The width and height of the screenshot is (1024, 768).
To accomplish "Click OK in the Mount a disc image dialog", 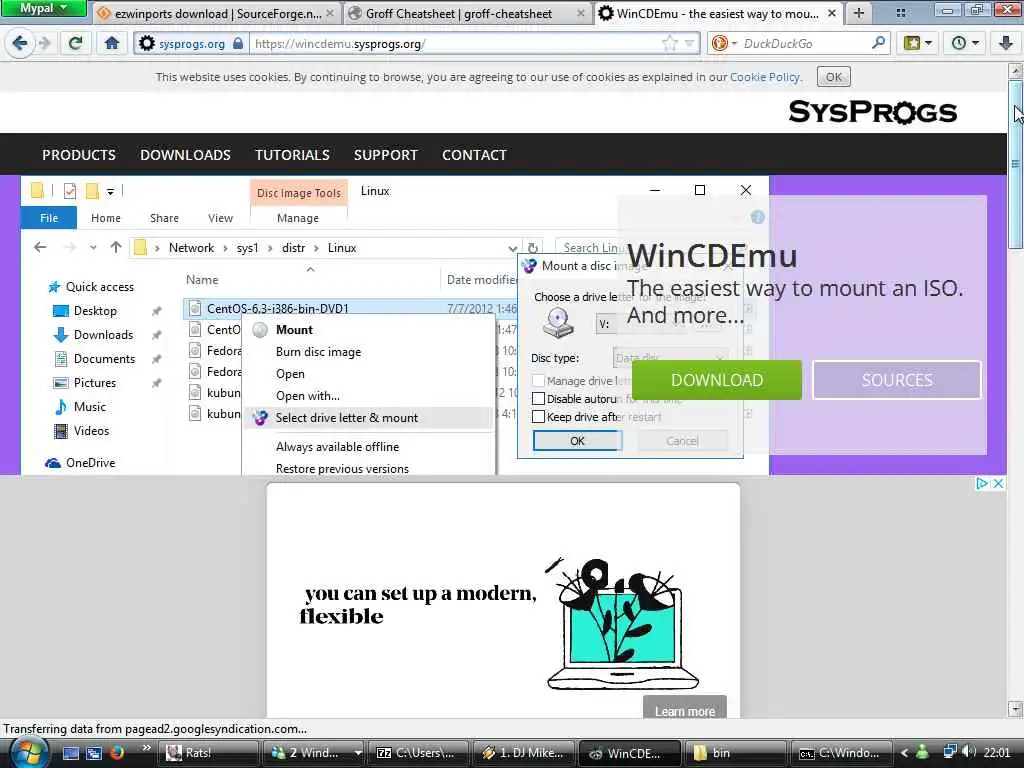I will [577, 441].
